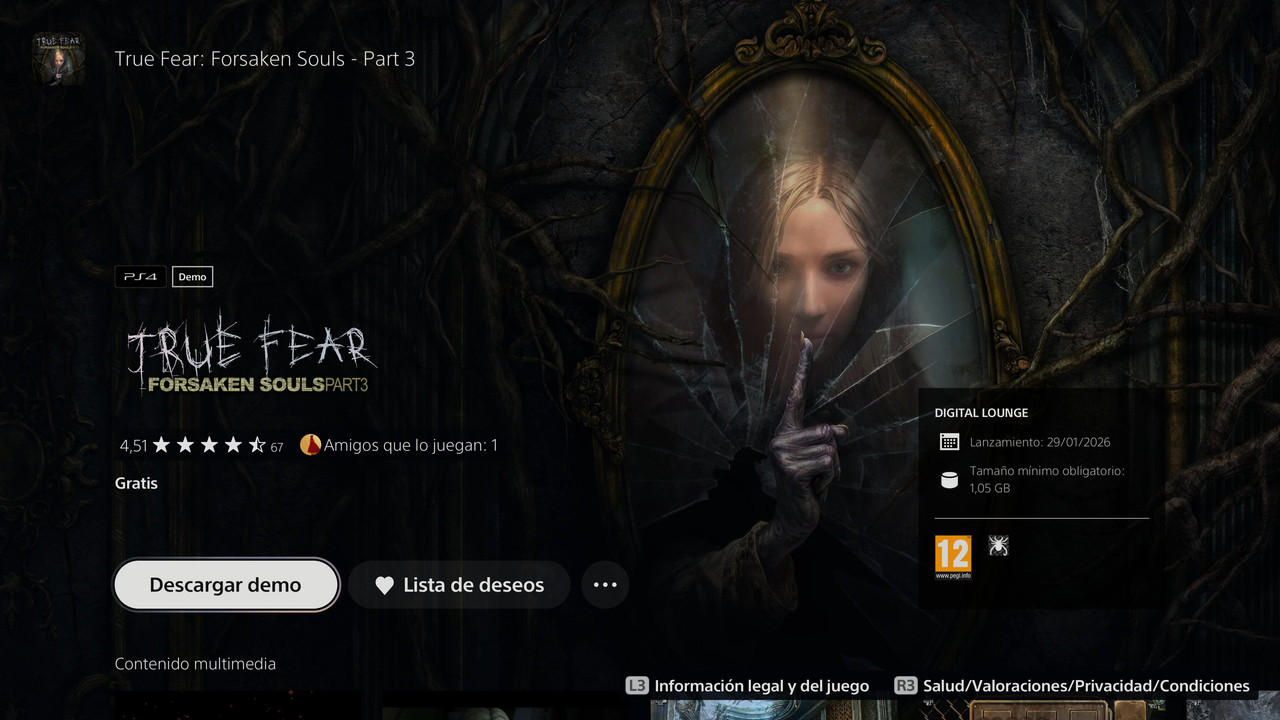Click the 67 ratings count
Viewport: 1280px width, 720px height.
click(x=277, y=448)
